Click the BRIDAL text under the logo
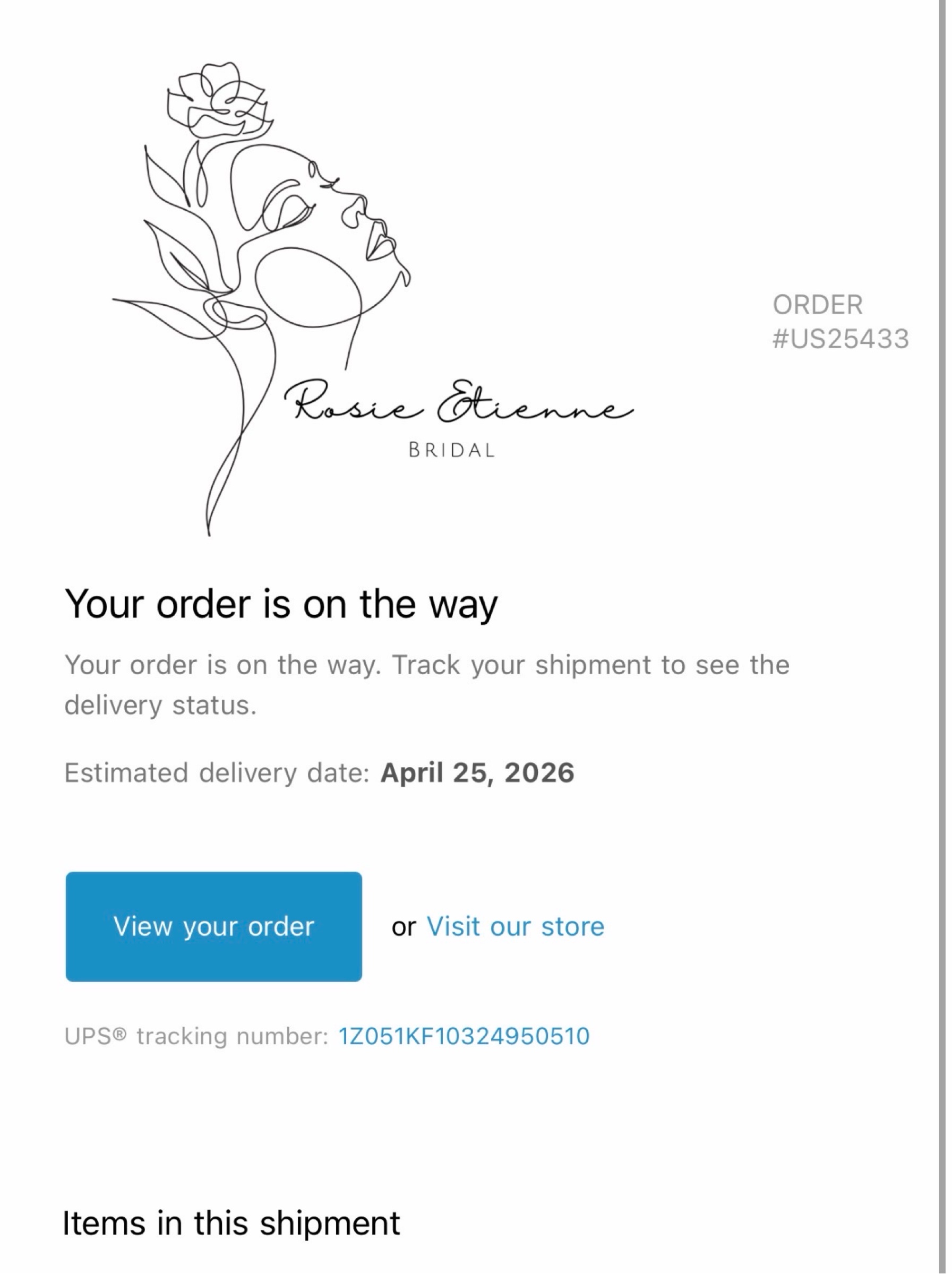Screen dimensions: 952x1274 (452, 450)
